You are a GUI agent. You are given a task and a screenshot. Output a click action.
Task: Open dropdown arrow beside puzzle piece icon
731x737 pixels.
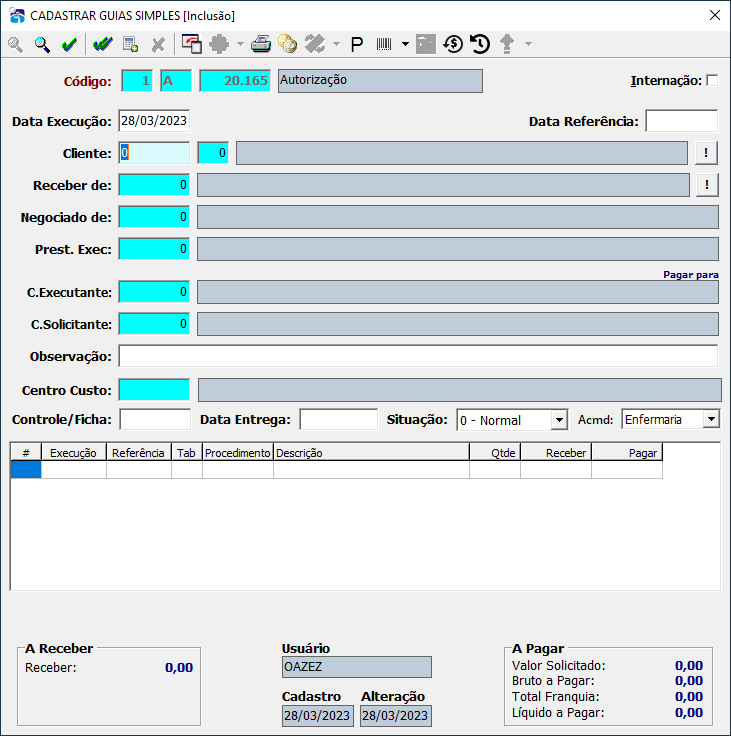240,44
